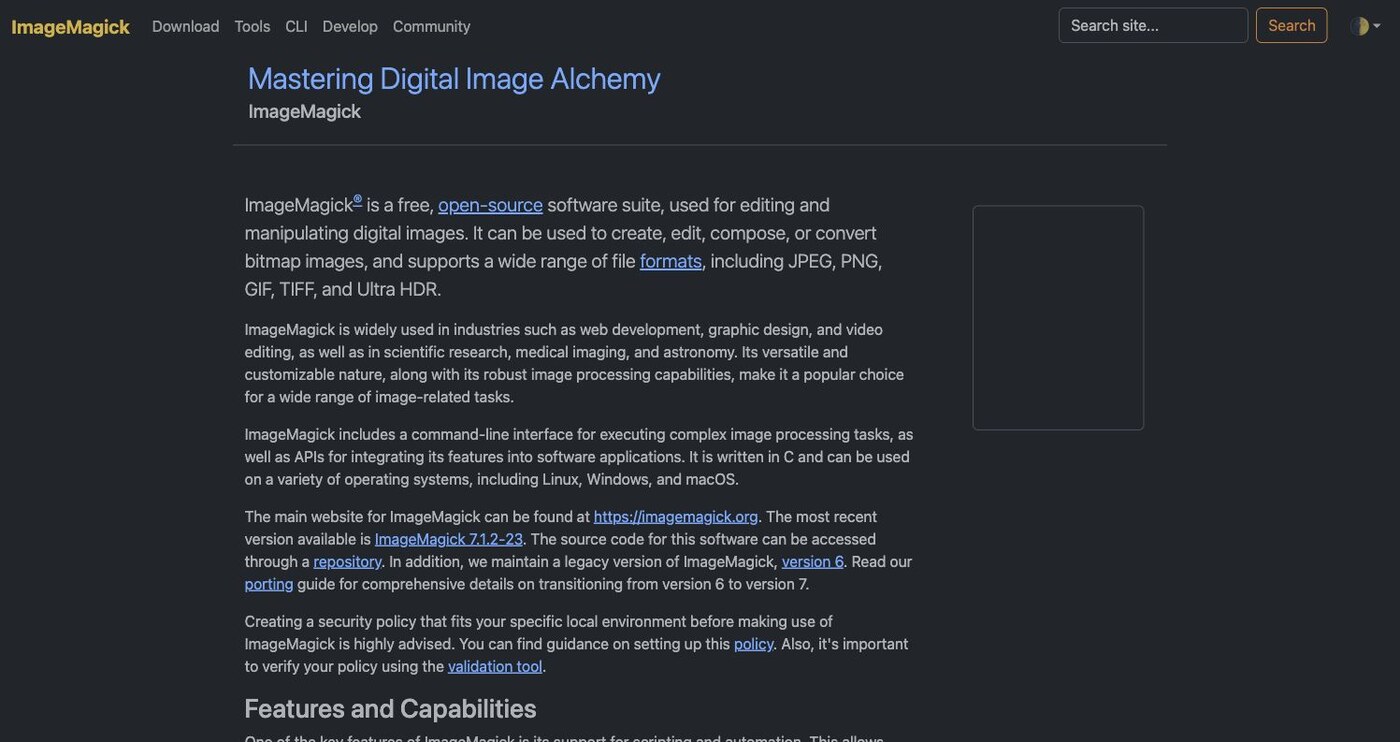Expand the theme mode dropdown arrow
1400x742 pixels.
pyautogui.click(x=1377, y=26)
